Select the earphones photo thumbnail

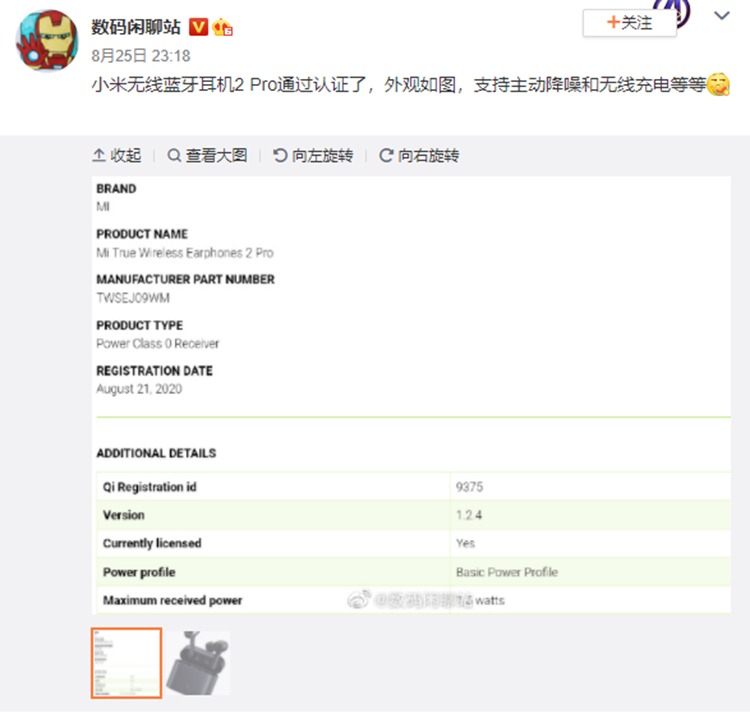click(x=199, y=663)
